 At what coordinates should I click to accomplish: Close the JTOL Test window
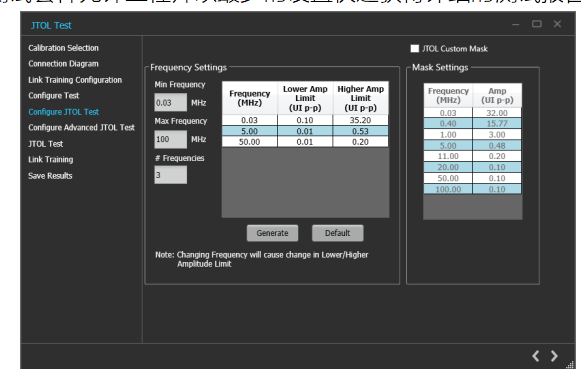557,24
